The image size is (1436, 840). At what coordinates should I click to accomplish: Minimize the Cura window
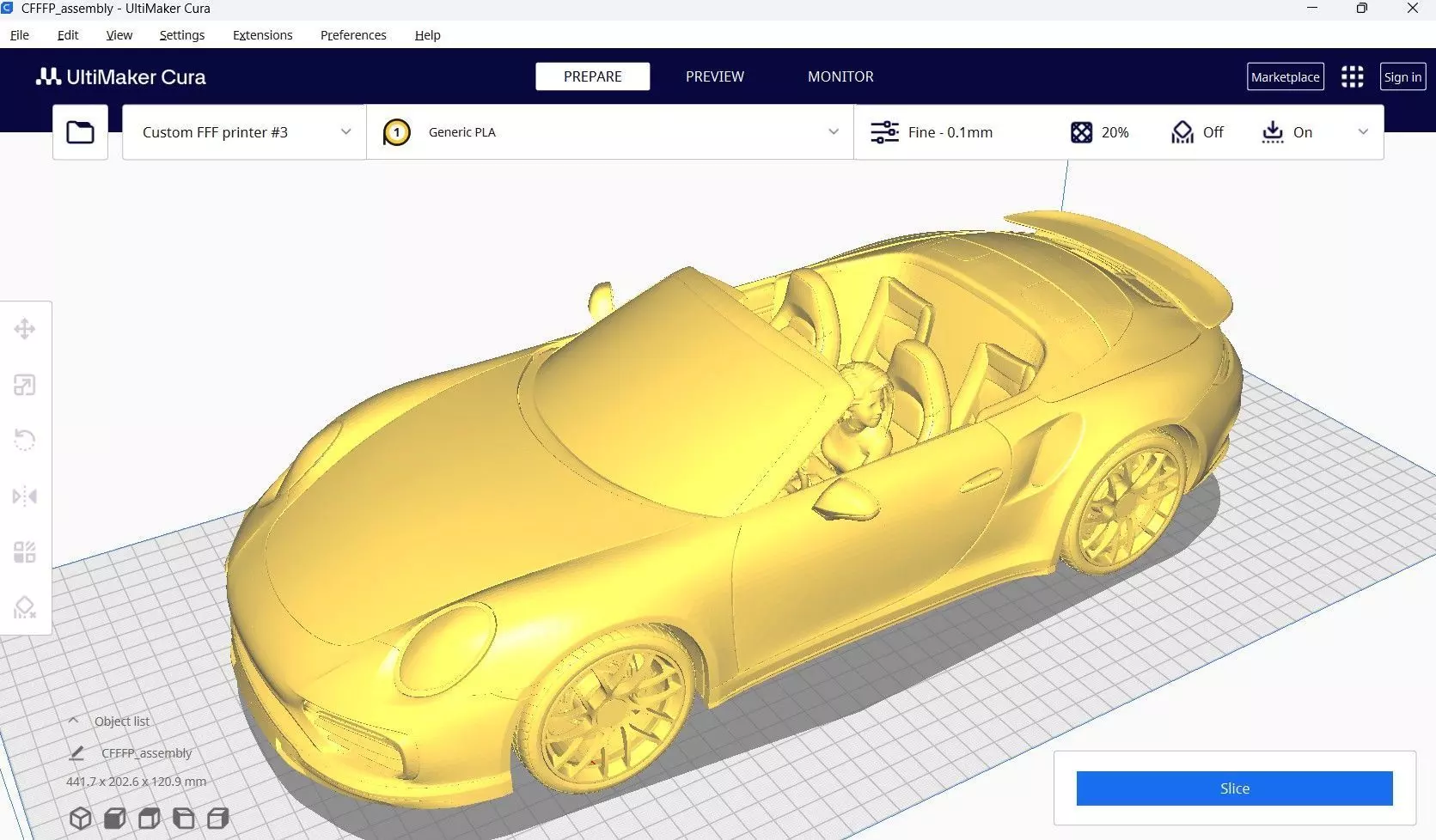pyautogui.click(x=1312, y=9)
